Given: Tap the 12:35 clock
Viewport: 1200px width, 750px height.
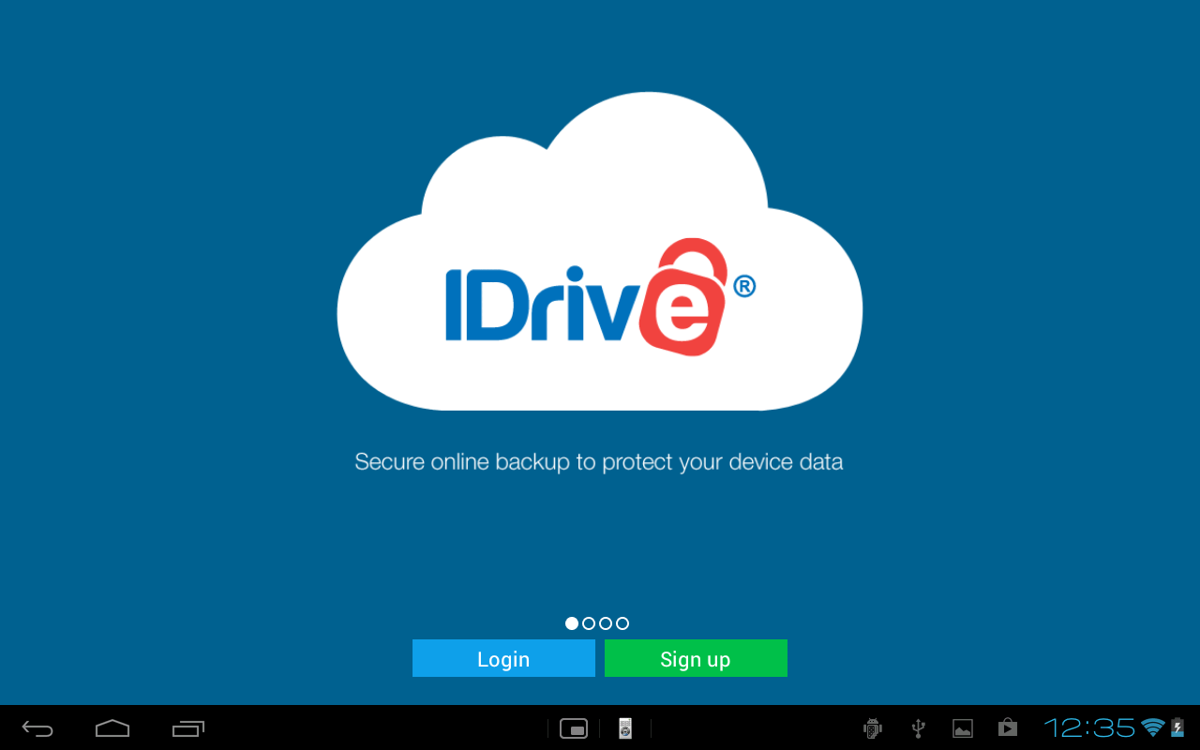Looking at the screenshot, I should (x=1090, y=727).
